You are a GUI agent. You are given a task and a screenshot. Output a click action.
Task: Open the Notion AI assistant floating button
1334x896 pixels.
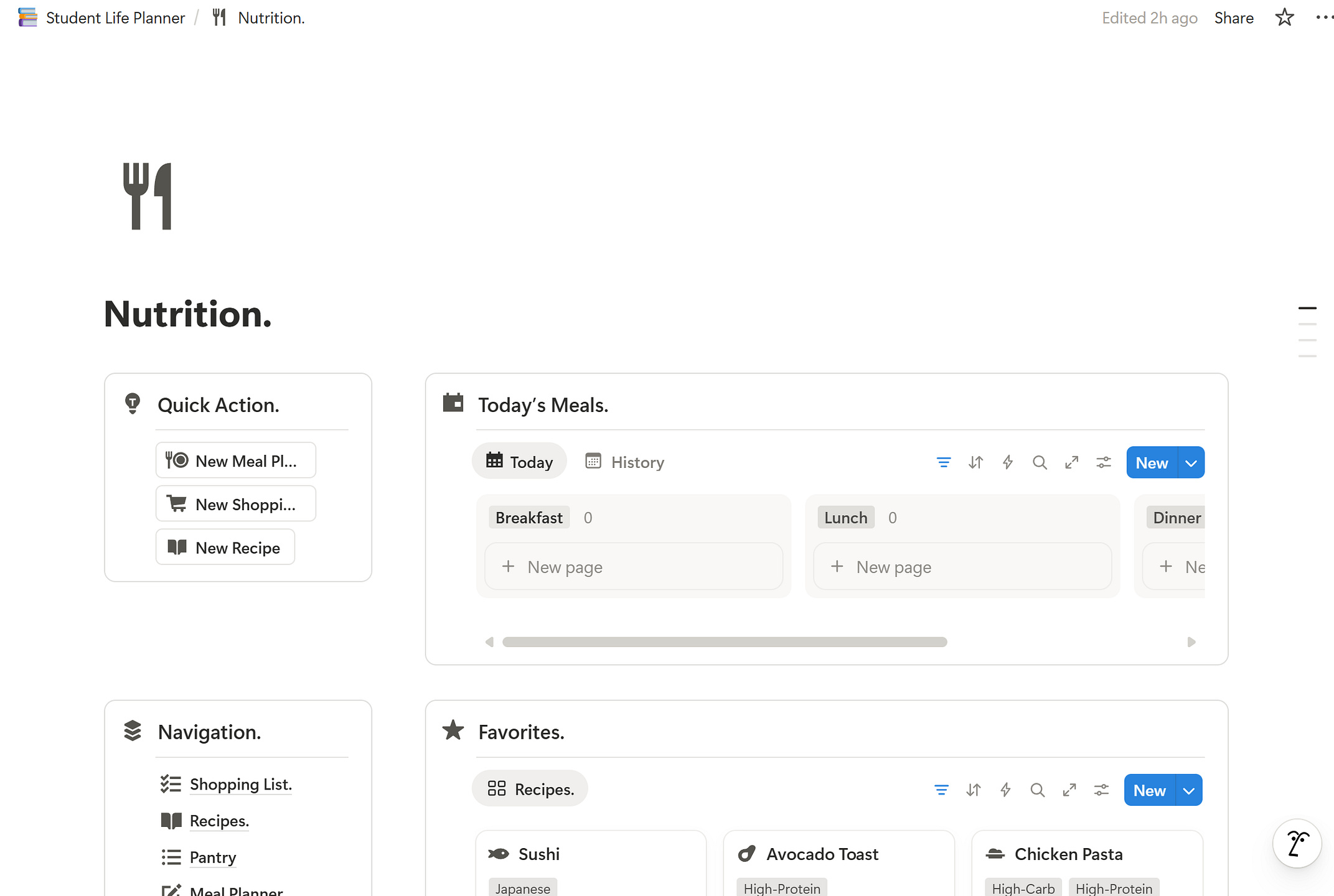point(1297,843)
